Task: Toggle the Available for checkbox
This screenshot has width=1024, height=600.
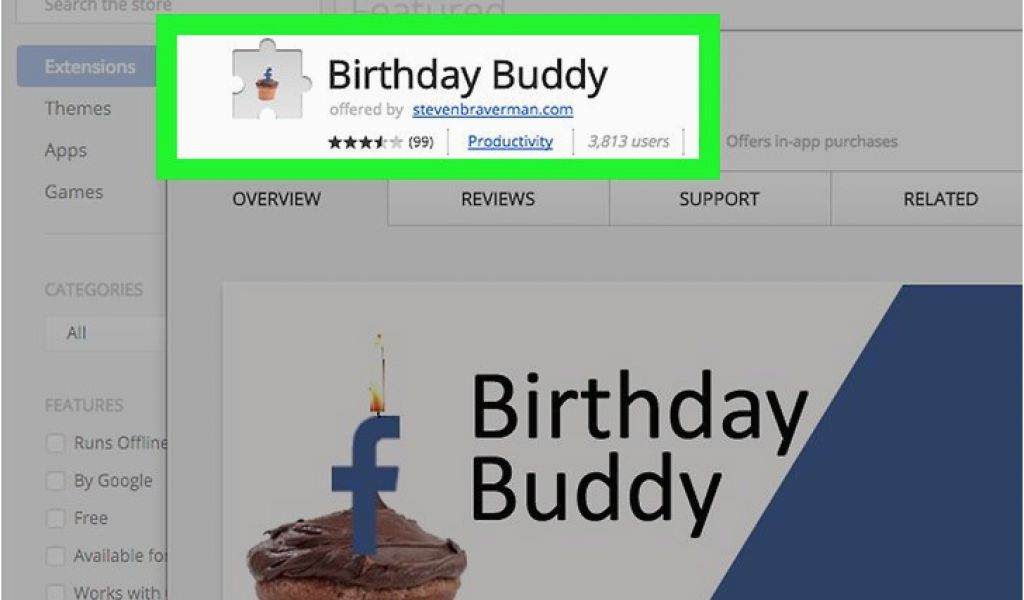Action: pyautogui.click(x=56, y=556)
